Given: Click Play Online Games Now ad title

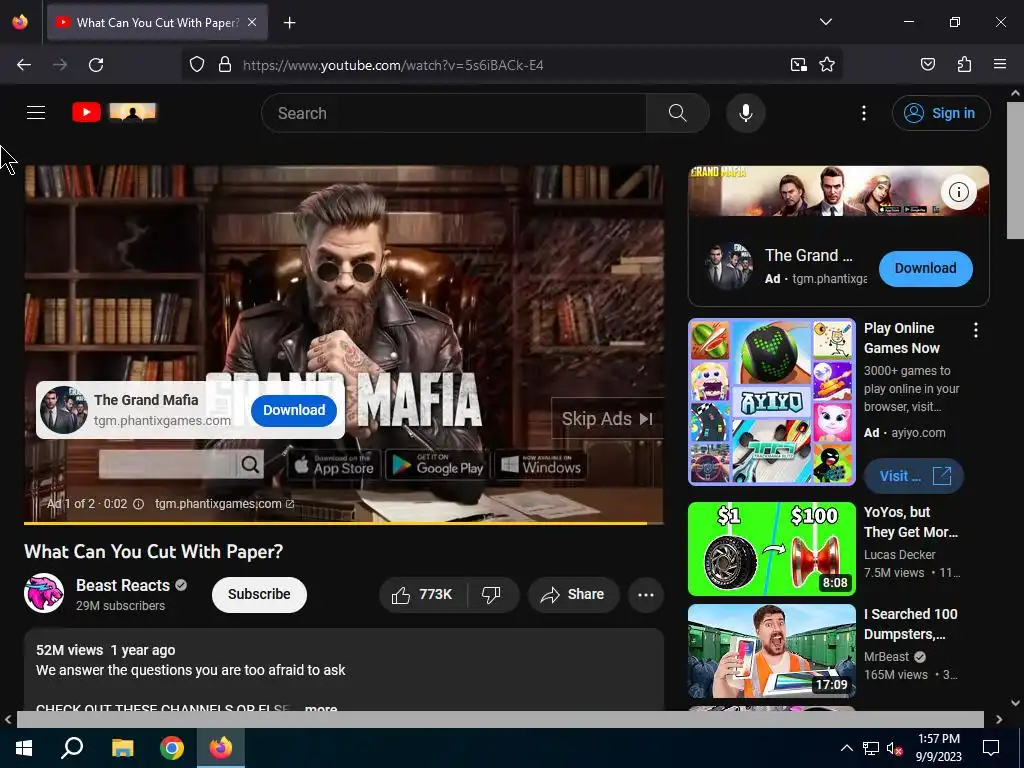Looking at the screenshot, I should [902, 338].
